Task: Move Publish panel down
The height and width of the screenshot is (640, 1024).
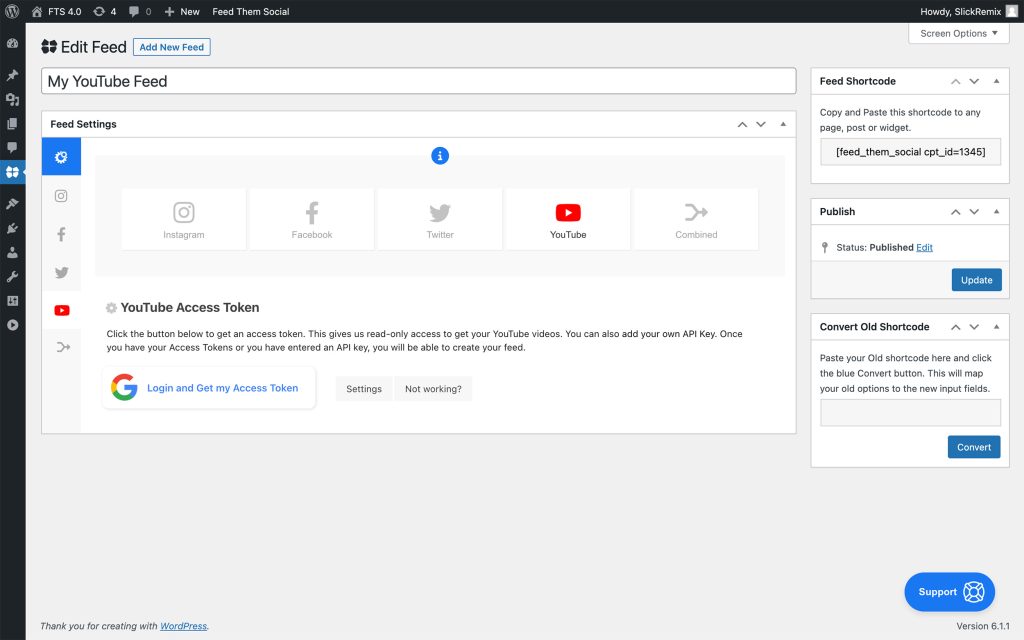Action: (974, 212)
